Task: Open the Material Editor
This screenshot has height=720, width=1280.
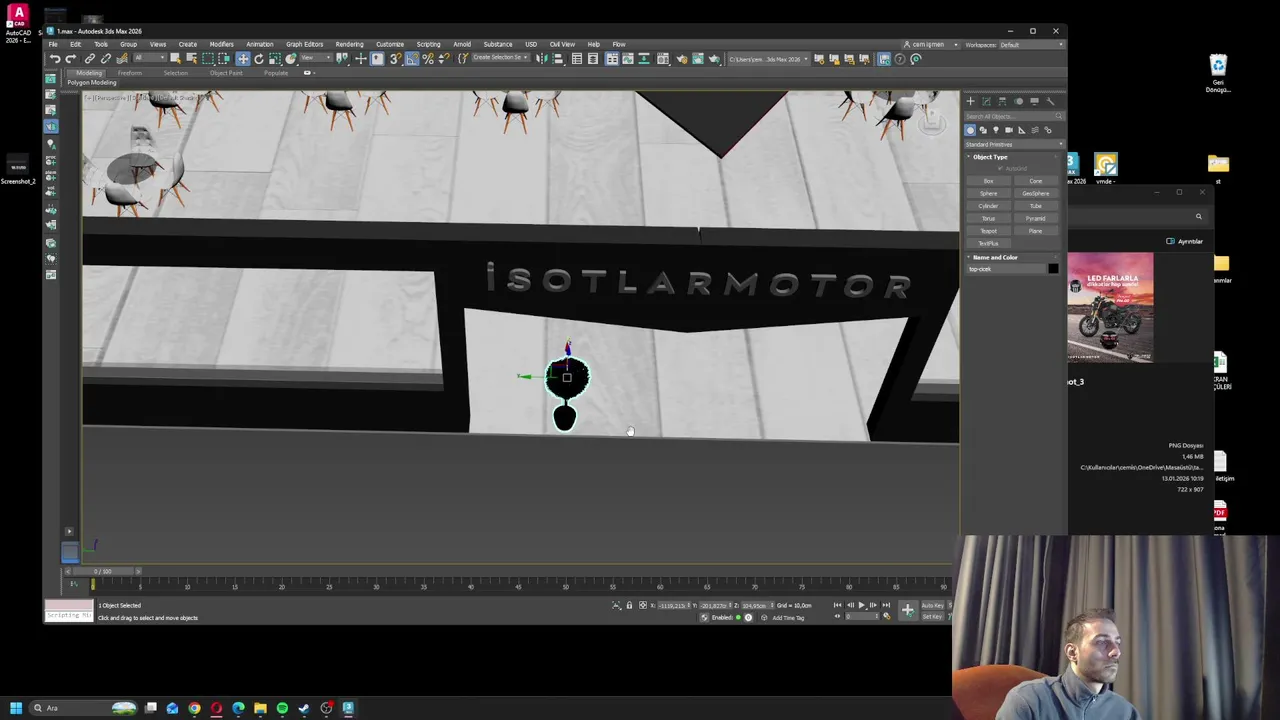Action: 662,58
